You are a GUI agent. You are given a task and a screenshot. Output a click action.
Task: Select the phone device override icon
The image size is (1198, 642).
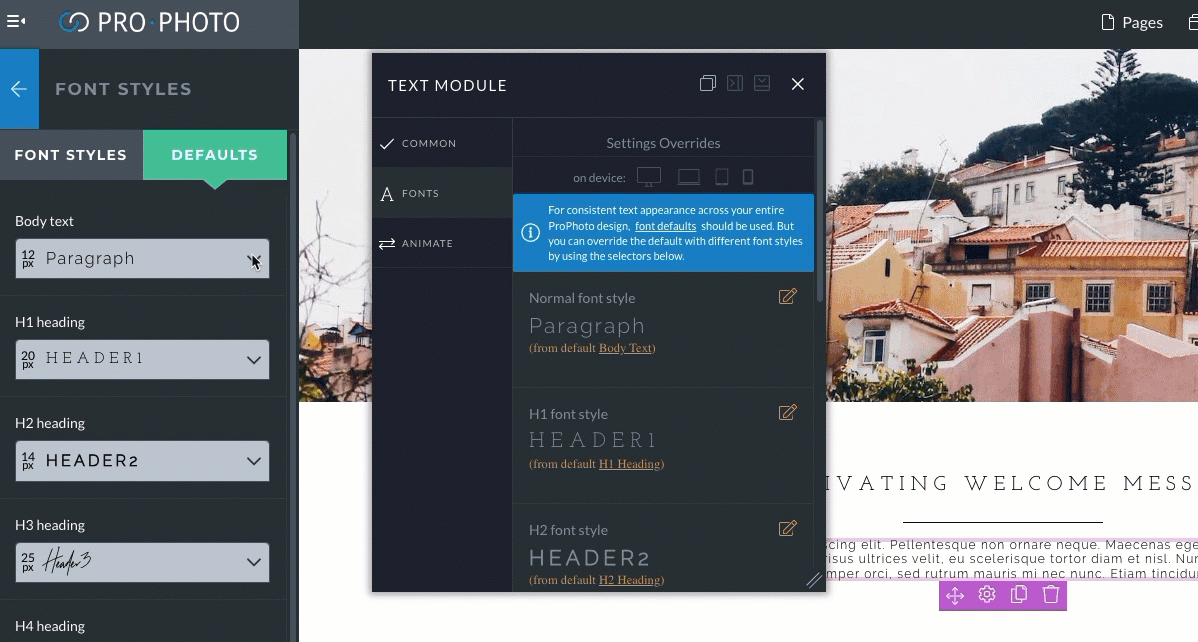pos(748,177)
